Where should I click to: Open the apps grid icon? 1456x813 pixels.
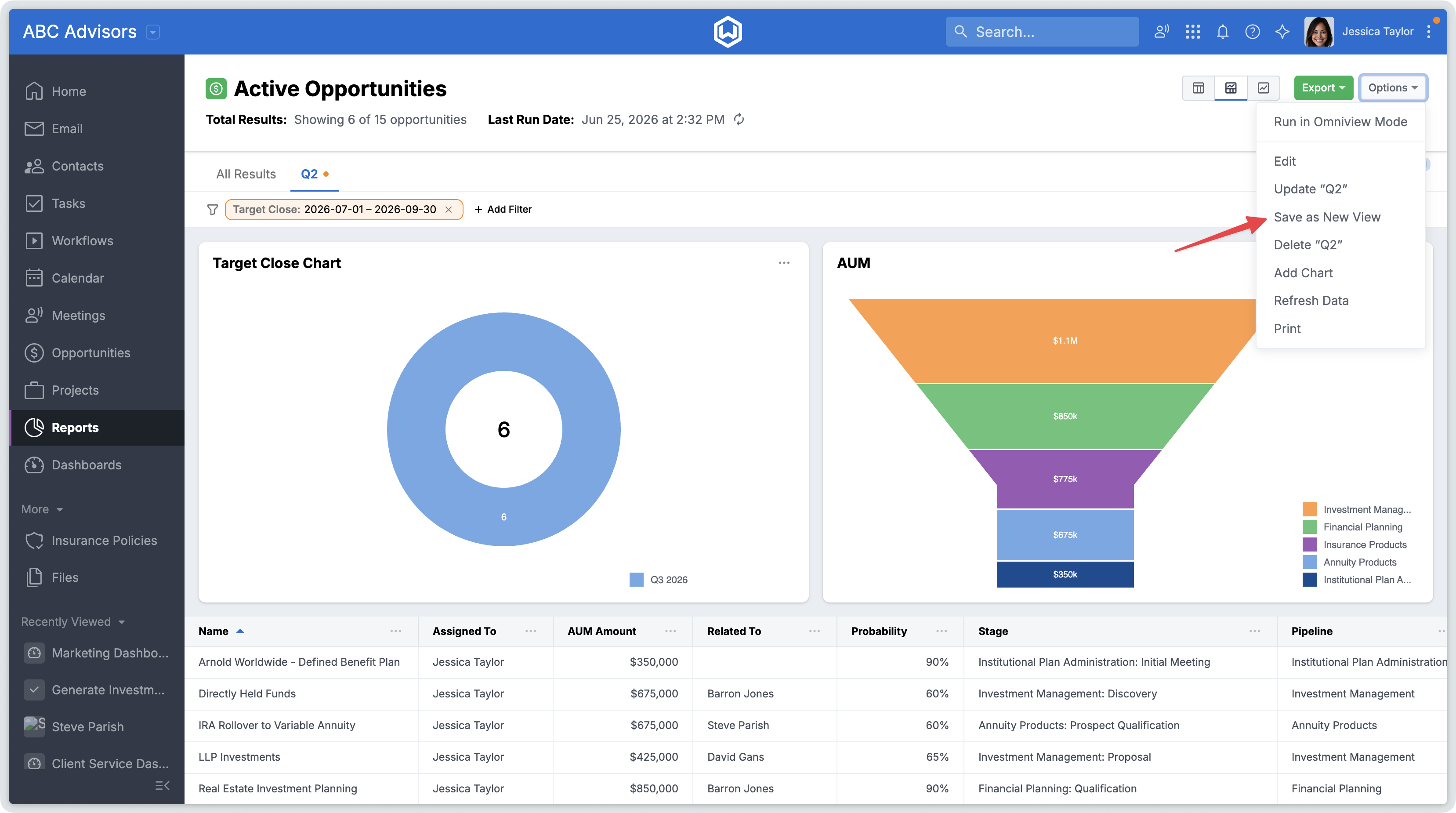[x=1192, y=32]
